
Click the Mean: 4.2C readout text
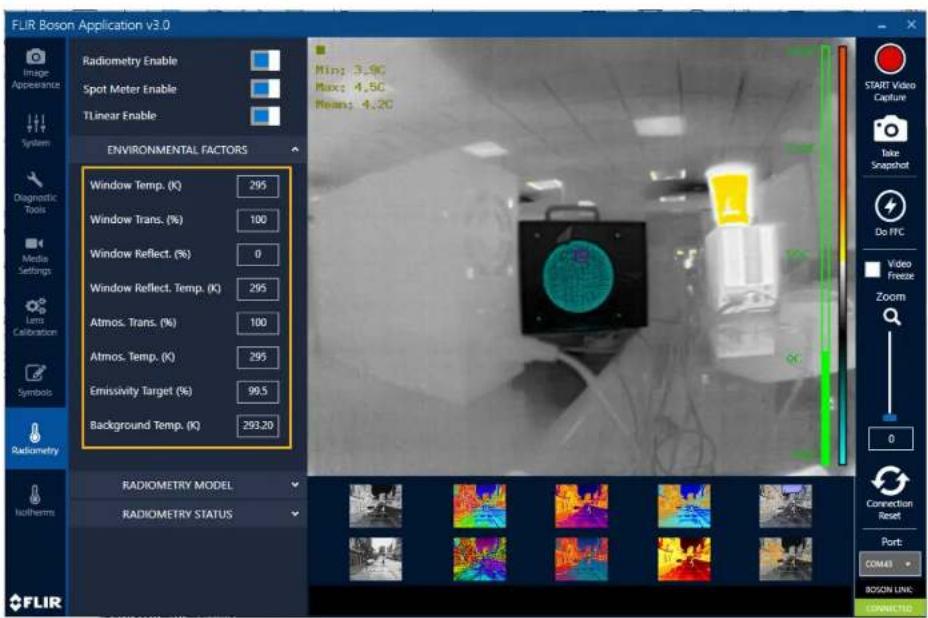[x=353, y=105]
